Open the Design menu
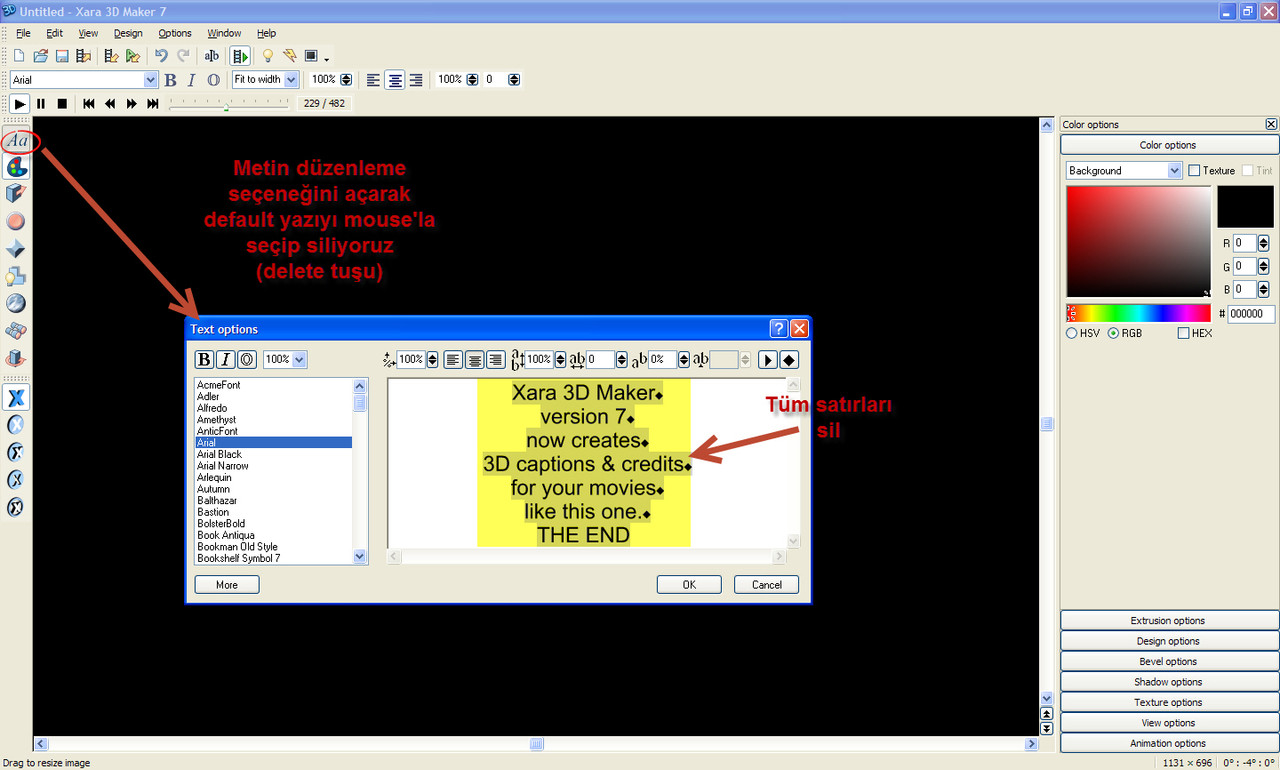 click(128, 33)
